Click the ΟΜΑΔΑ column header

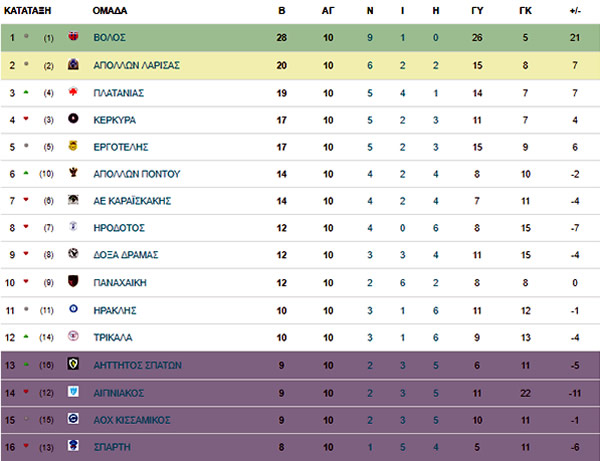[109, 11]
